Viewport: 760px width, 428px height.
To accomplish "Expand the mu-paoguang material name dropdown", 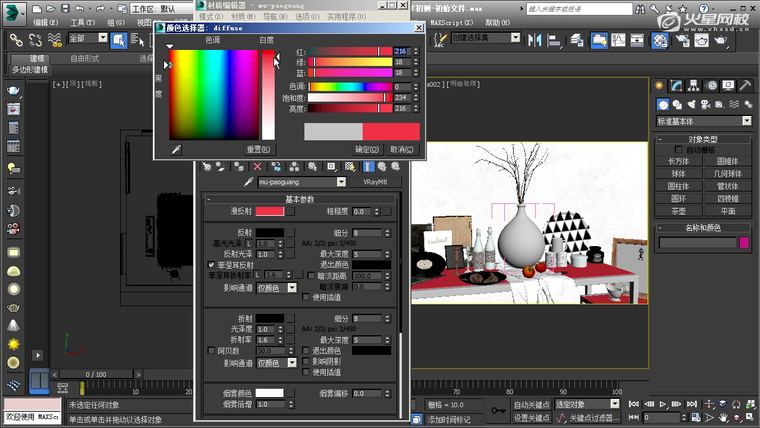I will (x=341, y=183).
